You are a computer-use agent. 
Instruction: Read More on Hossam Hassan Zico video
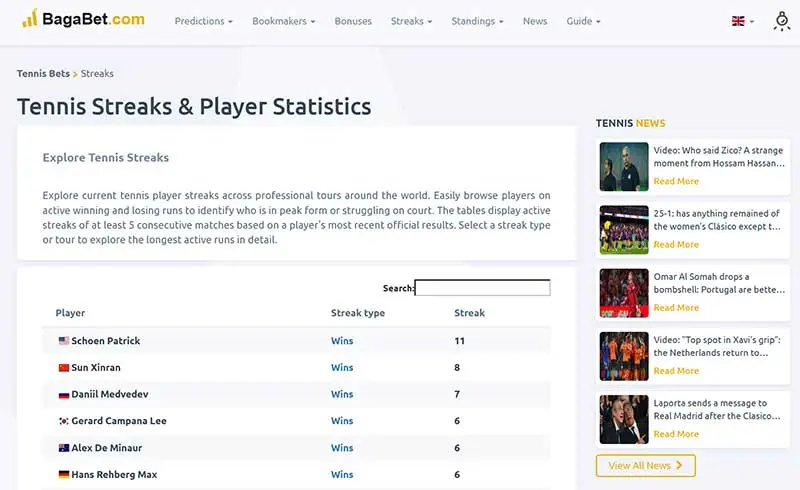coord(676,181)
